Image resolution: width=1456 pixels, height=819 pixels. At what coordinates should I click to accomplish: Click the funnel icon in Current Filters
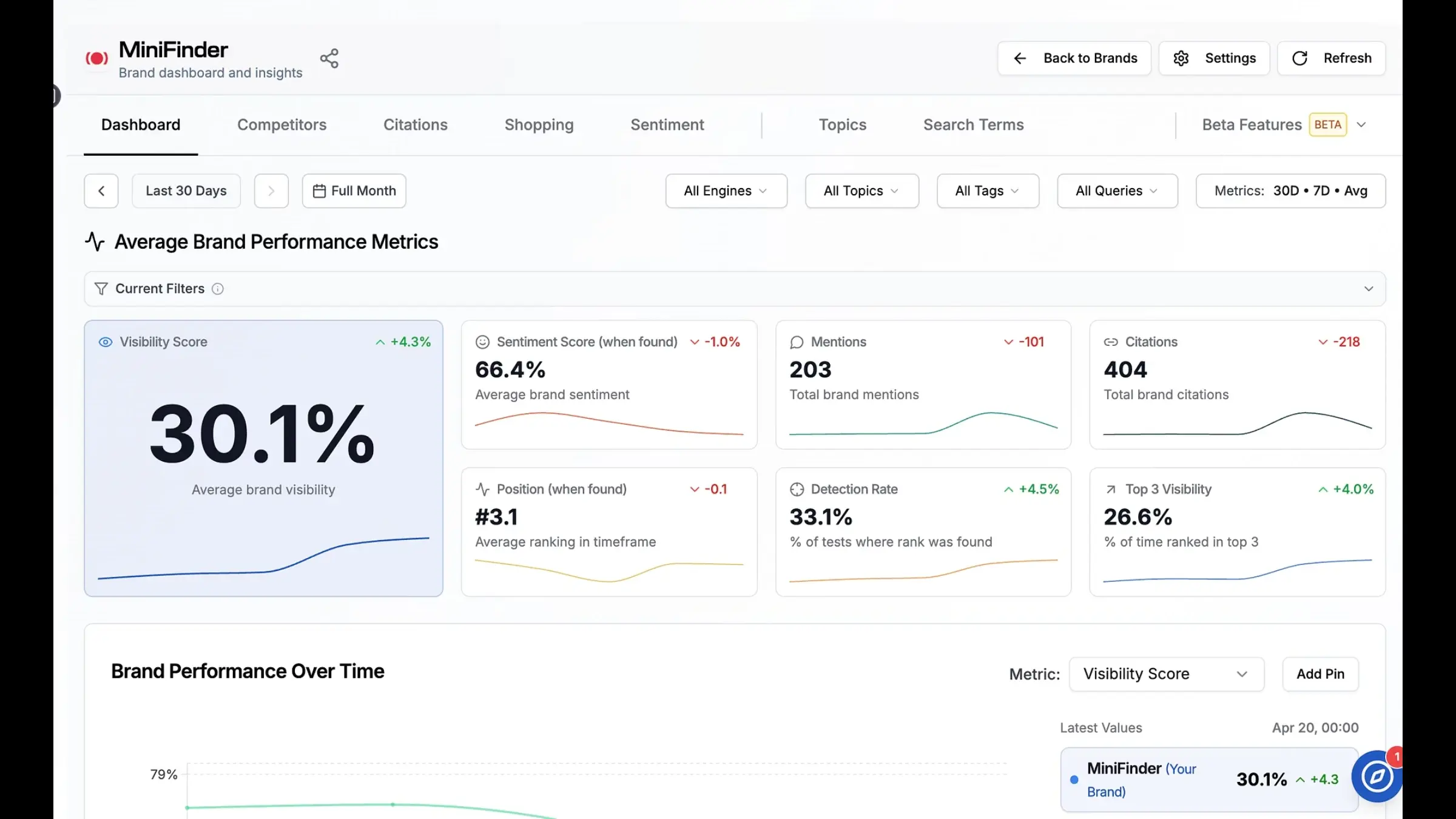click(x=101, y=289)
